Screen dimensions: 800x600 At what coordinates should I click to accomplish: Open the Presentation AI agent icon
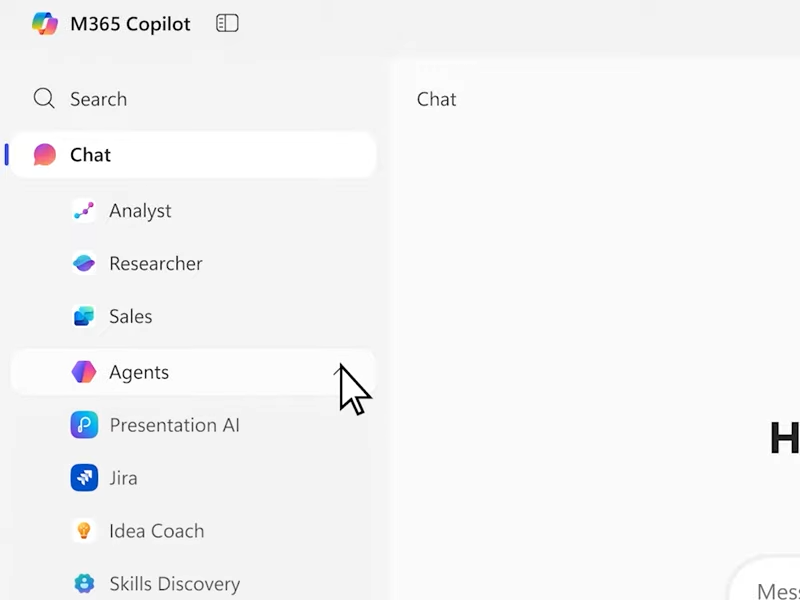click(85, 424)
